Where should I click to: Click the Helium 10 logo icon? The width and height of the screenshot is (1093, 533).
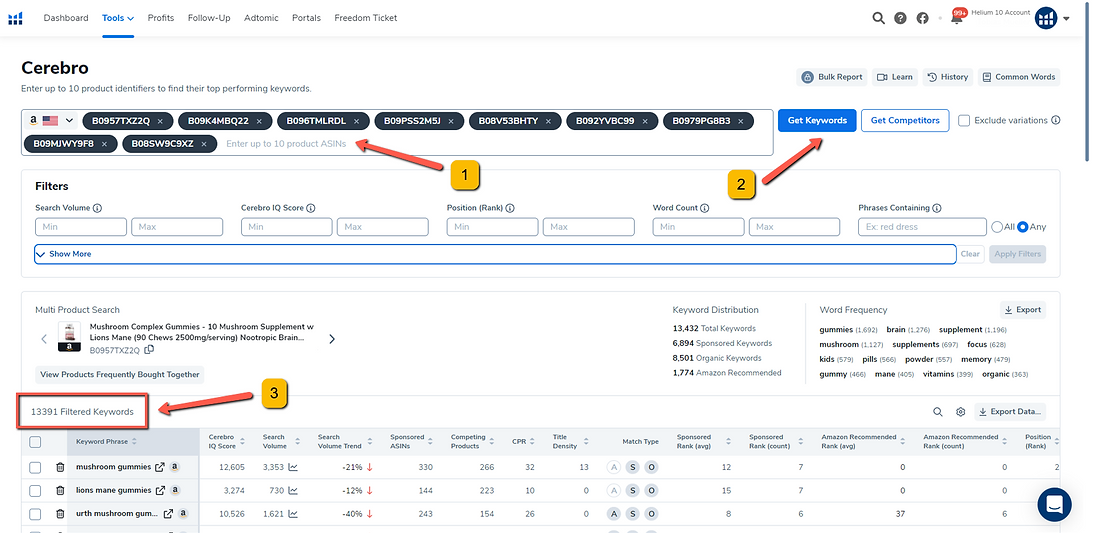click(15, 18)
